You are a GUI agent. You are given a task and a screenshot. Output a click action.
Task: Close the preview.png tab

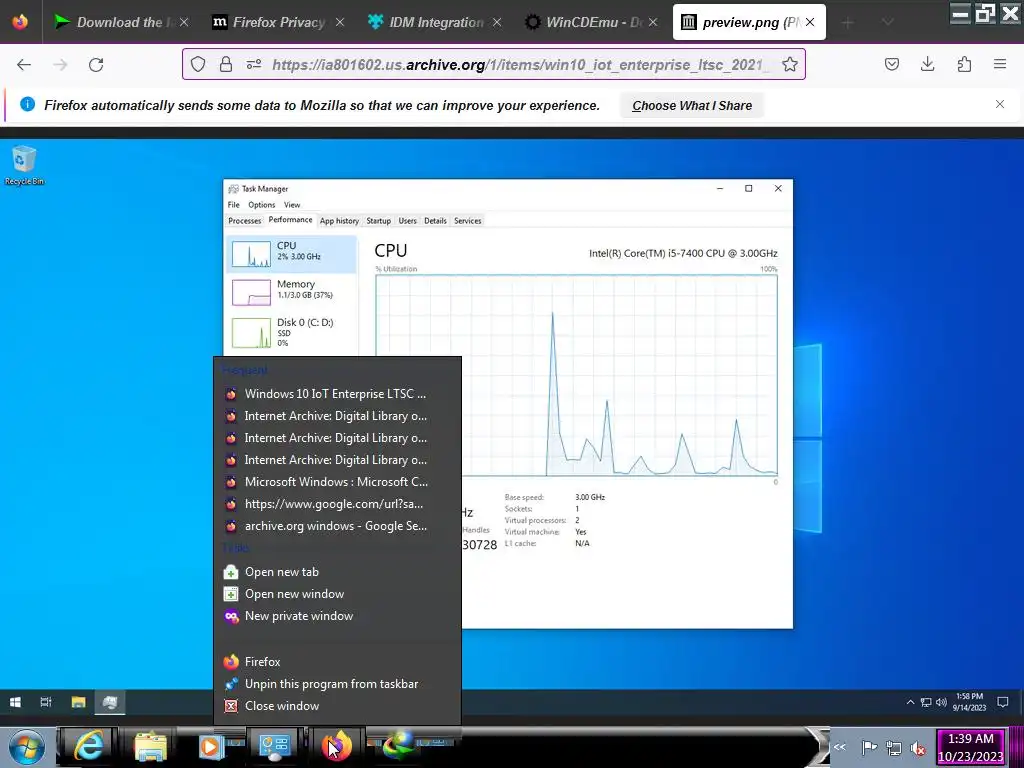tap(810, 22)
